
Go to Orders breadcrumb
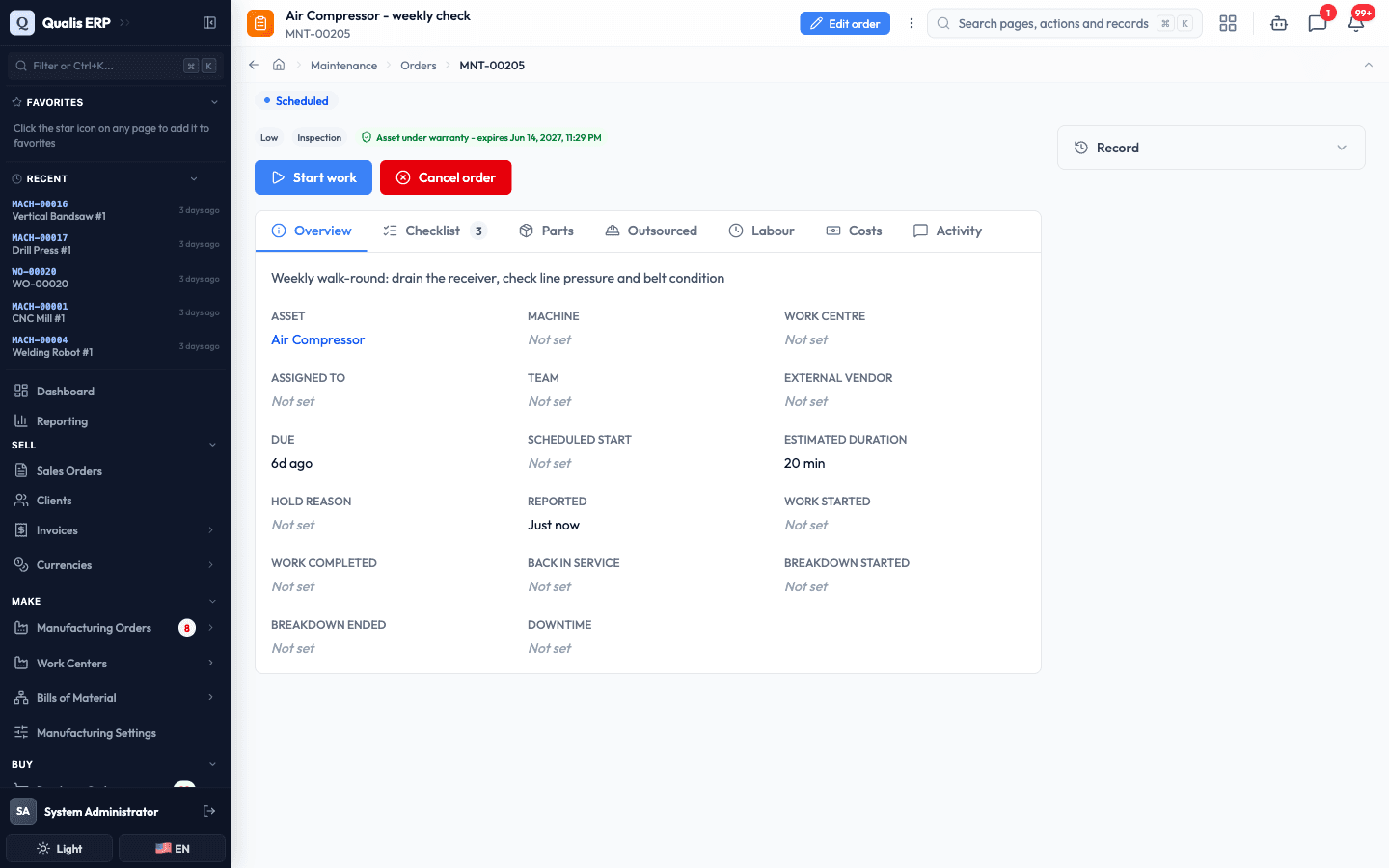click(419, 66)
